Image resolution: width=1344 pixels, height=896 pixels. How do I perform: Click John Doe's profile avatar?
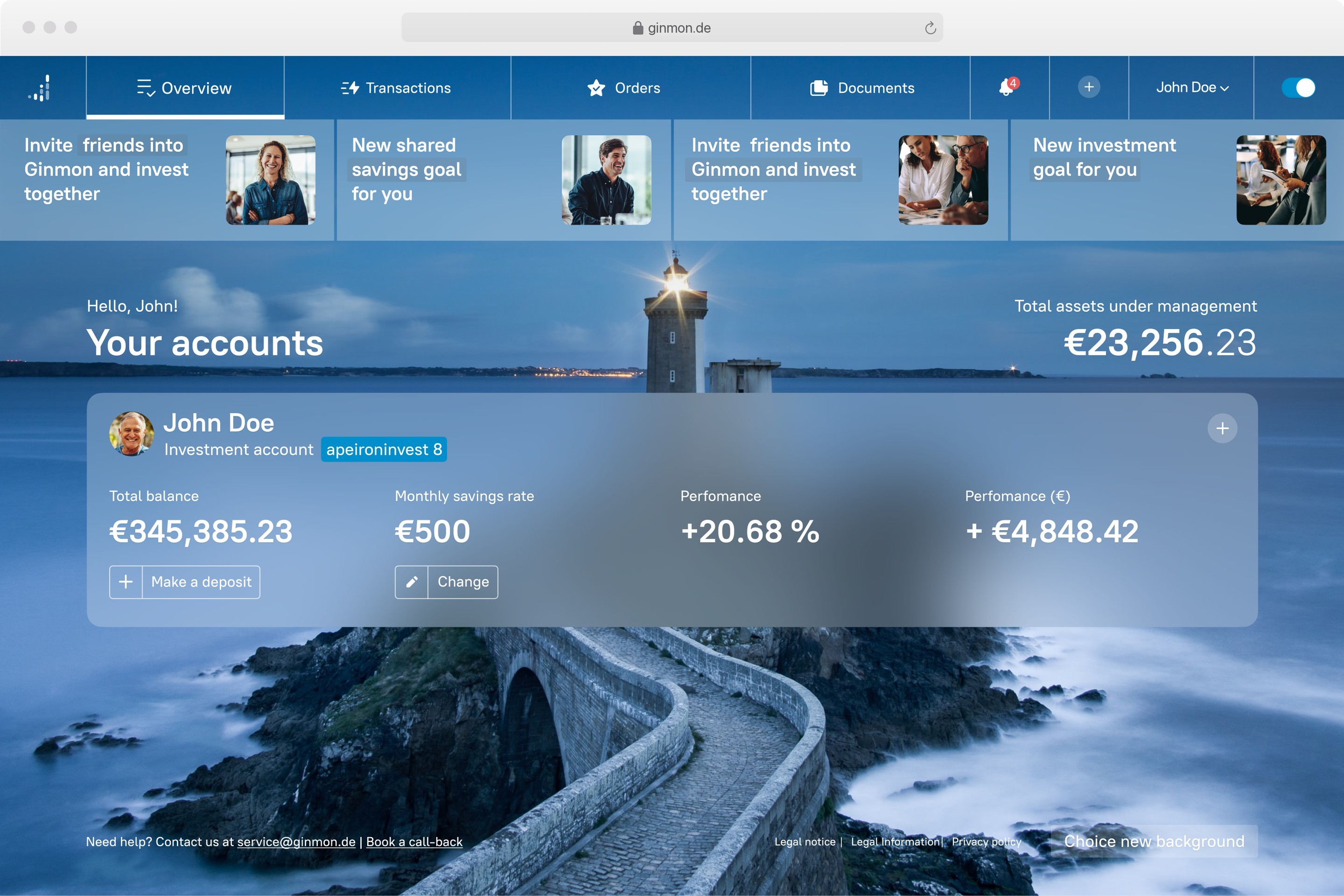[132, 434]
